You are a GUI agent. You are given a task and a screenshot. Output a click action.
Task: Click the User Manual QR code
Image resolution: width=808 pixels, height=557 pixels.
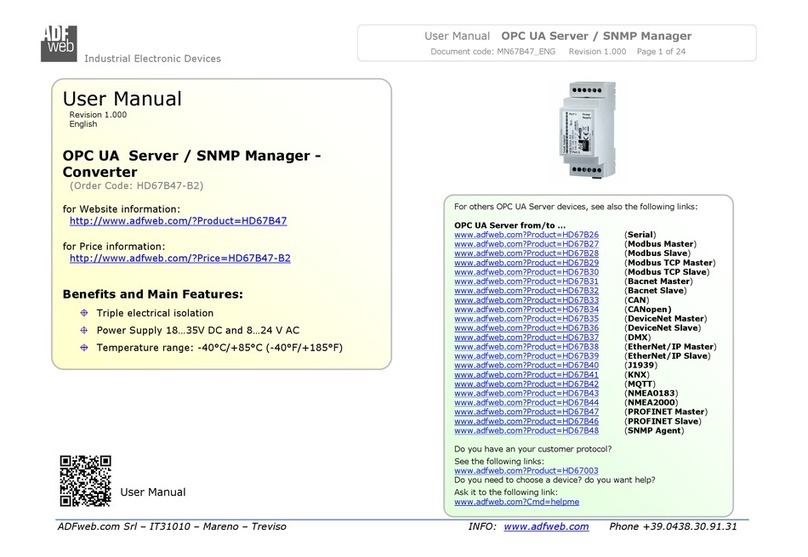(85, 481)
